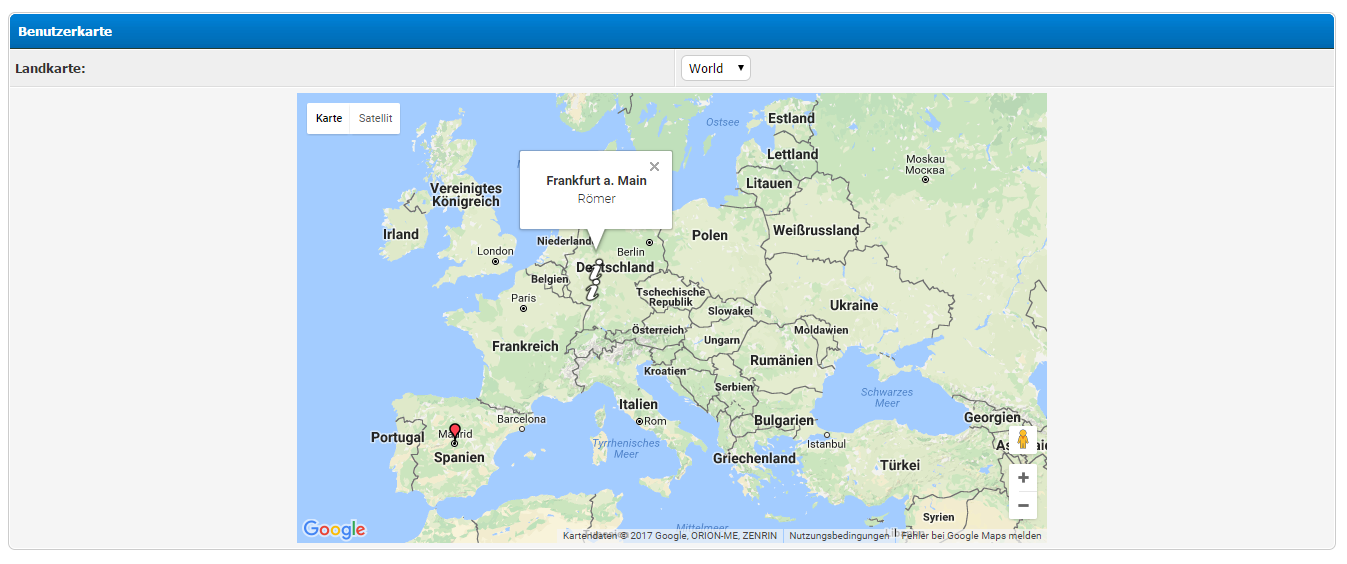Click the Polen country label
The image size is (1347, 564).
tap(710, 235)
